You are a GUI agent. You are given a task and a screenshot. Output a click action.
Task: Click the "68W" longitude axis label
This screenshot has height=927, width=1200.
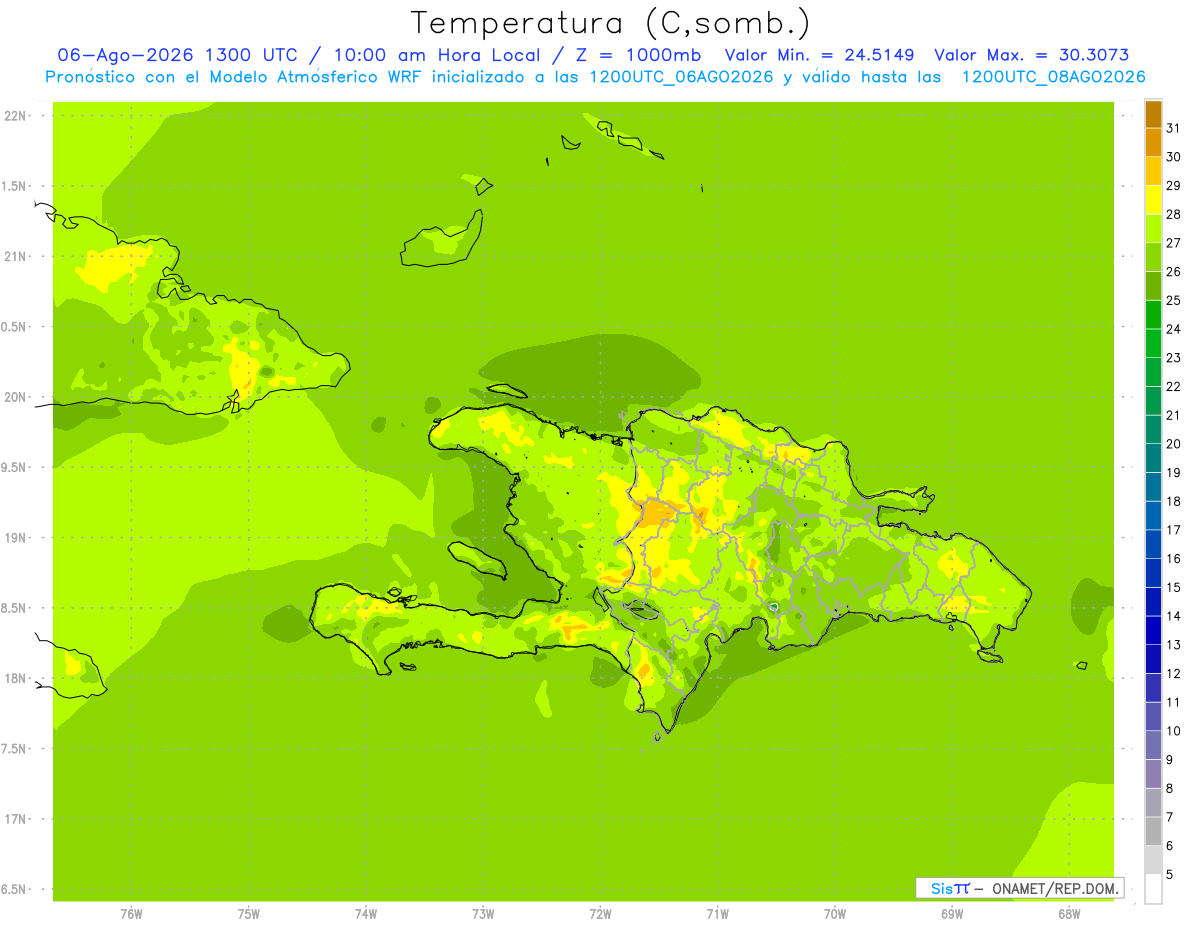(1069, 914)
